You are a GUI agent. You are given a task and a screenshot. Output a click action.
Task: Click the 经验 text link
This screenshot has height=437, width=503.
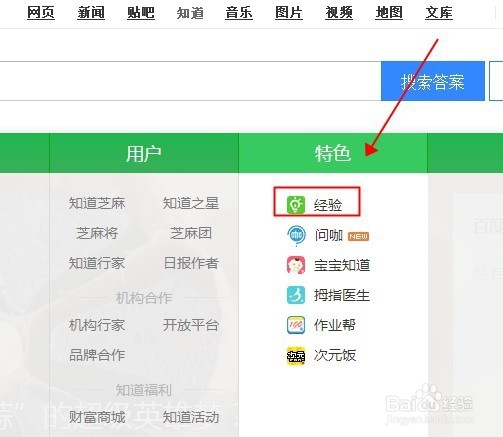coord(328,205)
